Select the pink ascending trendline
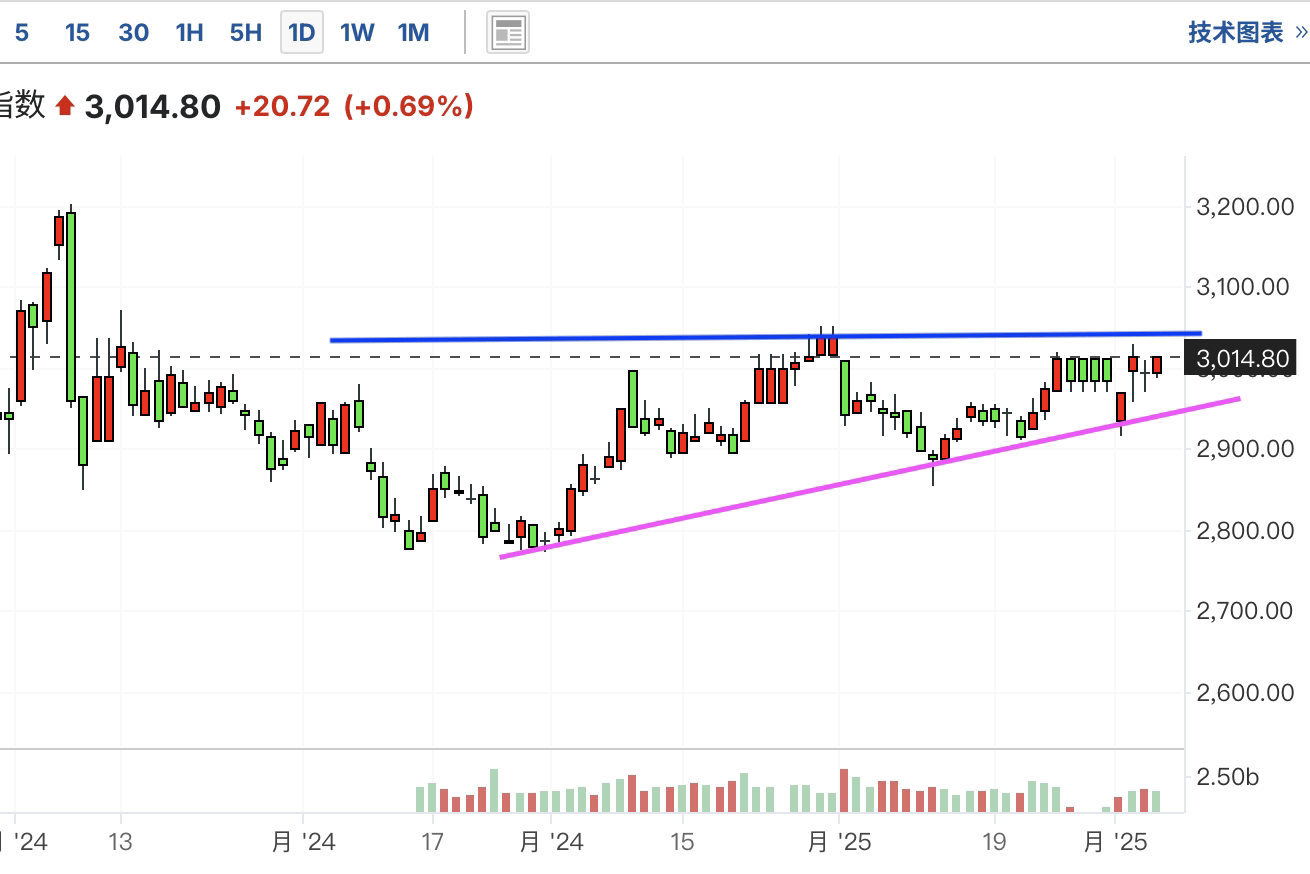The height and width of the screenshot is (874, 1310). 870,477
